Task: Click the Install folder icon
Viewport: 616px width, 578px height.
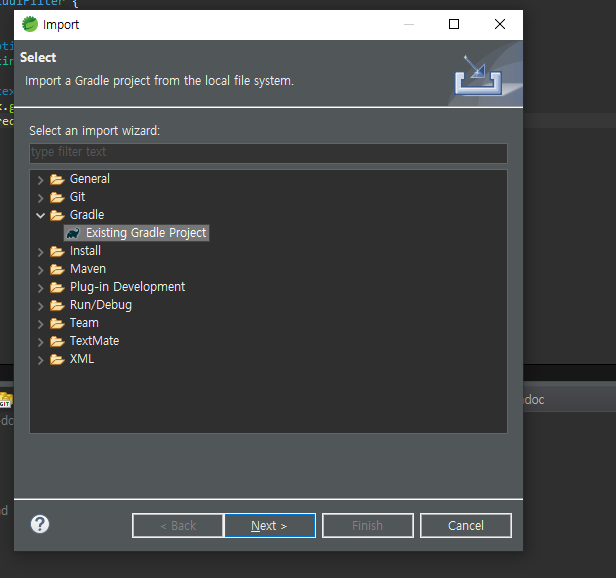Action: (57, 251)
